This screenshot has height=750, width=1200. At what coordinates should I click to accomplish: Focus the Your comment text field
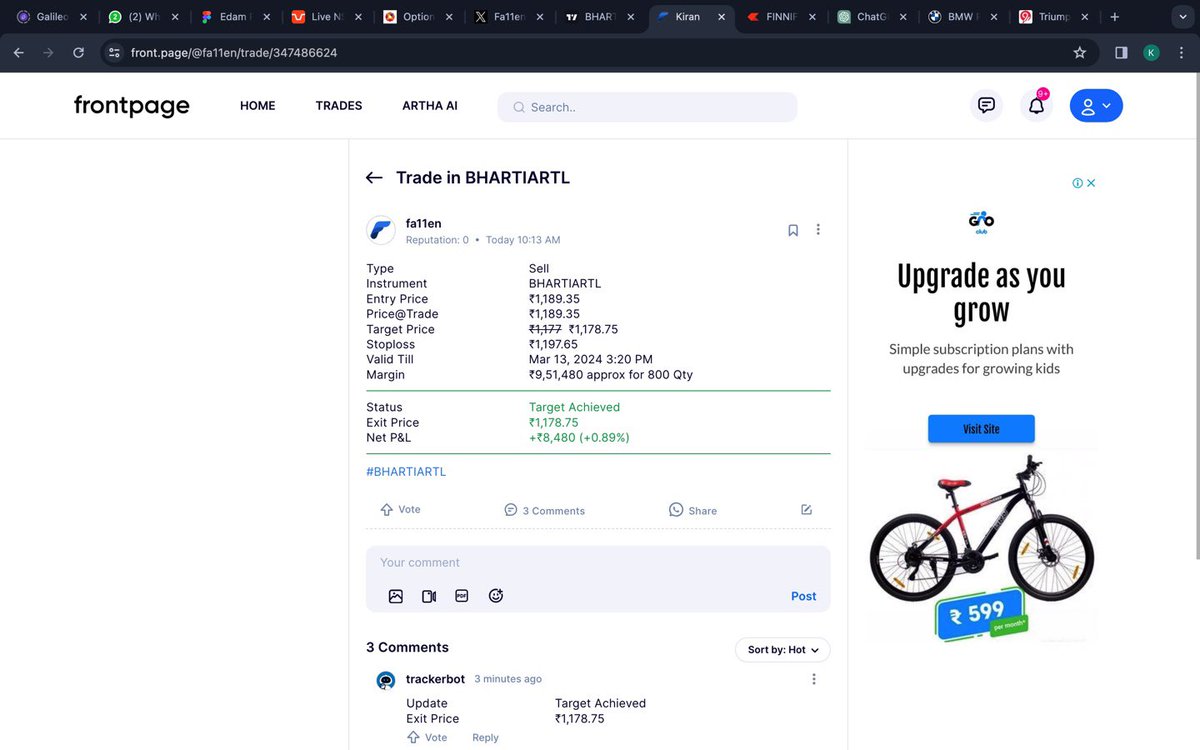[598, 563]
